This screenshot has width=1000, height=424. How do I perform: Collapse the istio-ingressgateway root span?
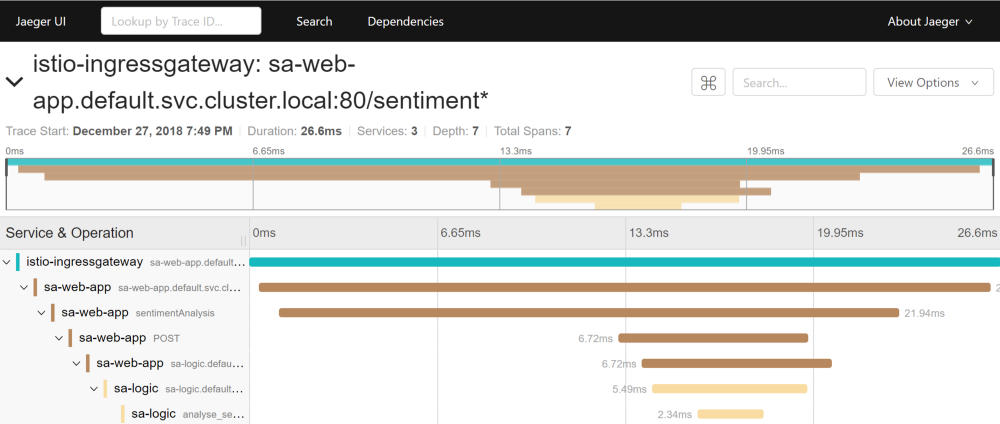coord(7,262)
